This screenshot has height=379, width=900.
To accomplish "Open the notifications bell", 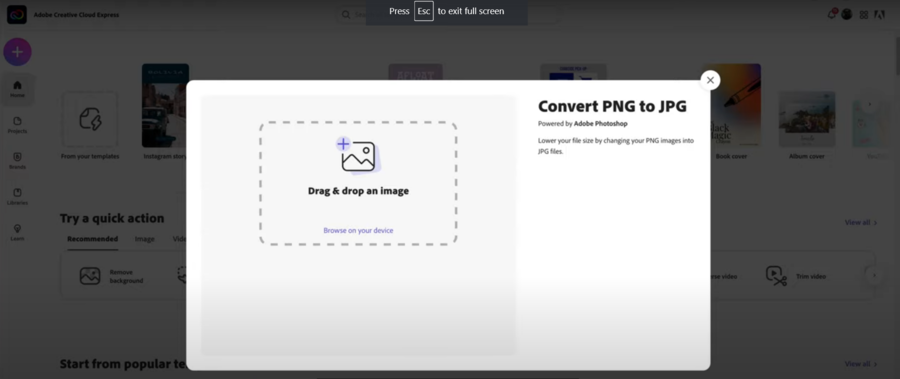I will [x=831, y=14].
